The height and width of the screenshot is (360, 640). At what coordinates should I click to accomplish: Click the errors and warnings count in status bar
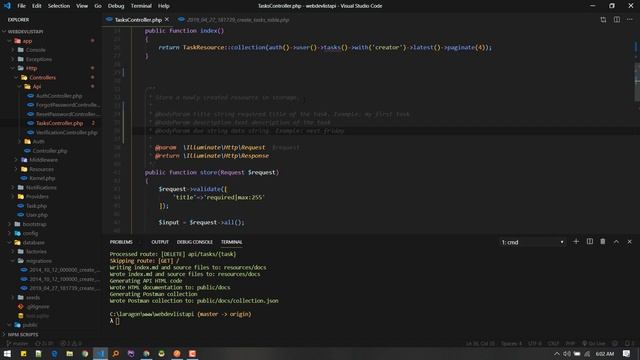point(71,343)
